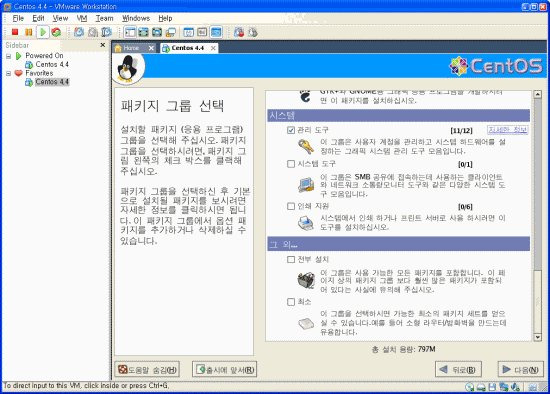Click the computer icon for 시스템 도구
This screenshot has width=550, height=394.
click(x=306, y=185)
